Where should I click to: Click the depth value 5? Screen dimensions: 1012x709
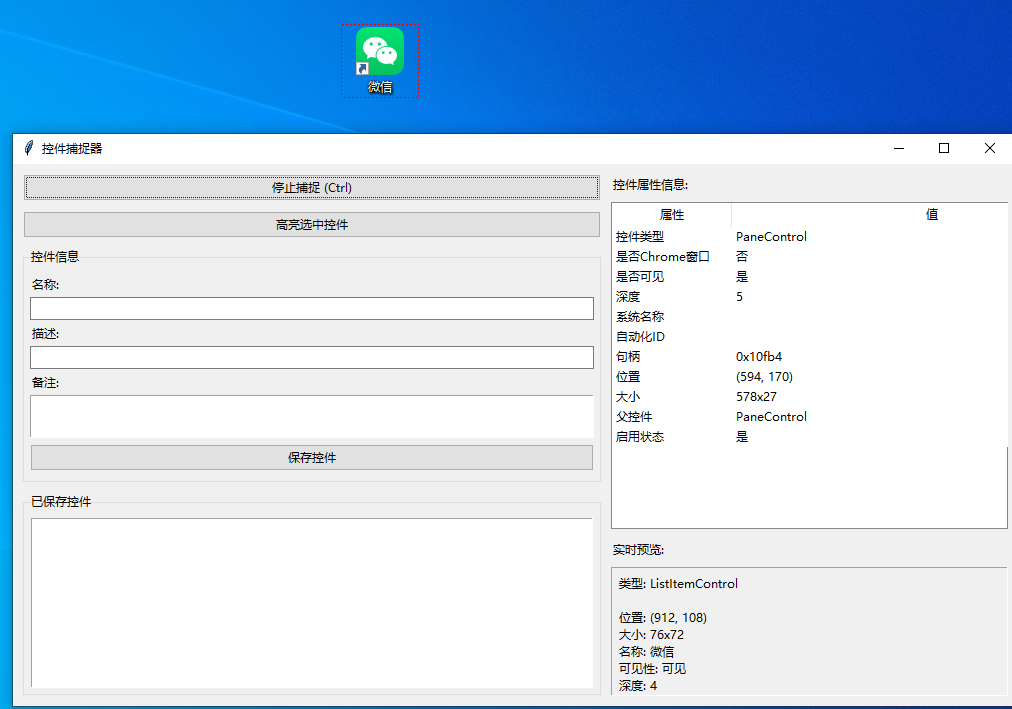pyautogui.click(x=740, y=297)
